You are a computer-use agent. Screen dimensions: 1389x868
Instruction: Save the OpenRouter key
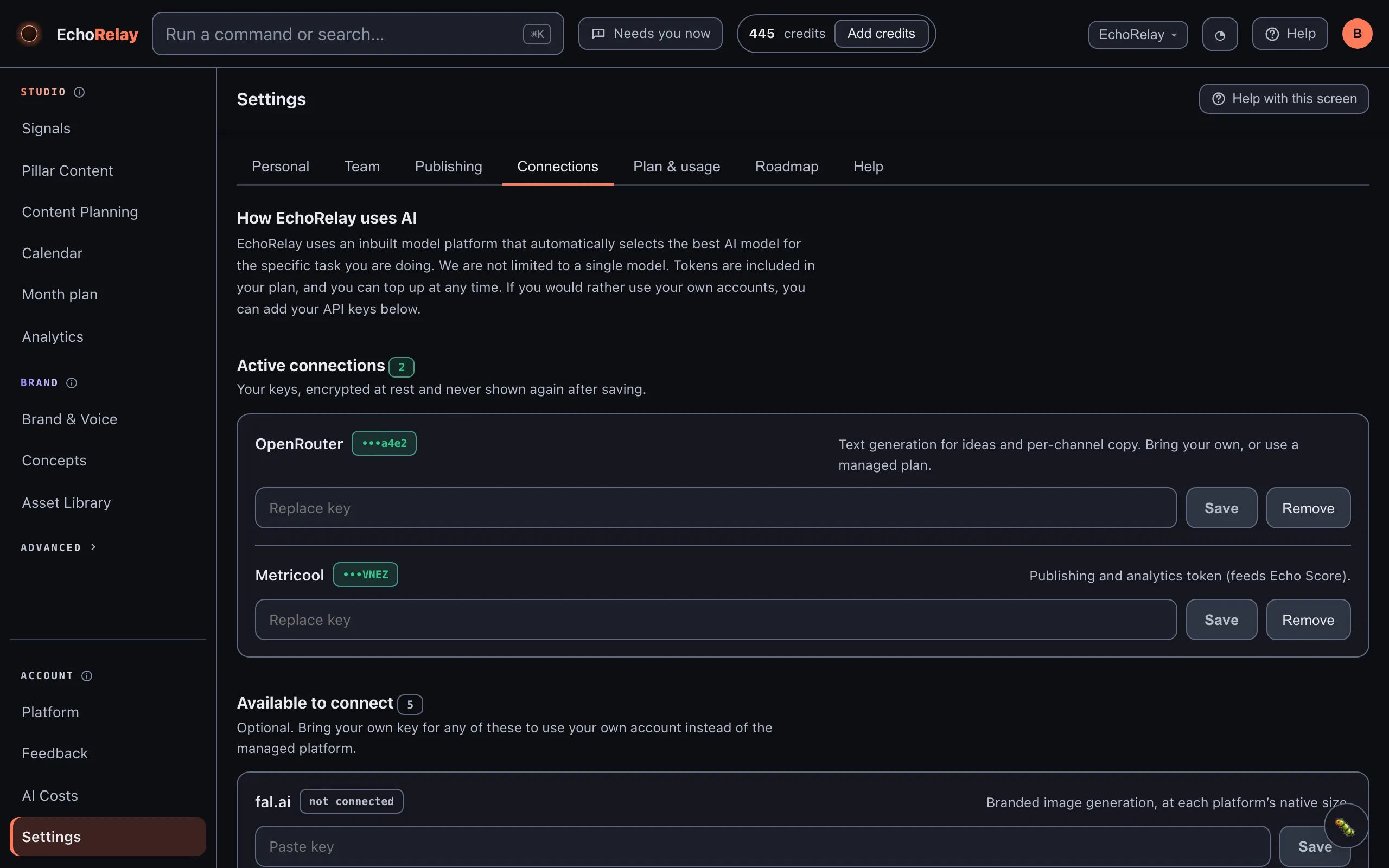tap(1221, 508)
